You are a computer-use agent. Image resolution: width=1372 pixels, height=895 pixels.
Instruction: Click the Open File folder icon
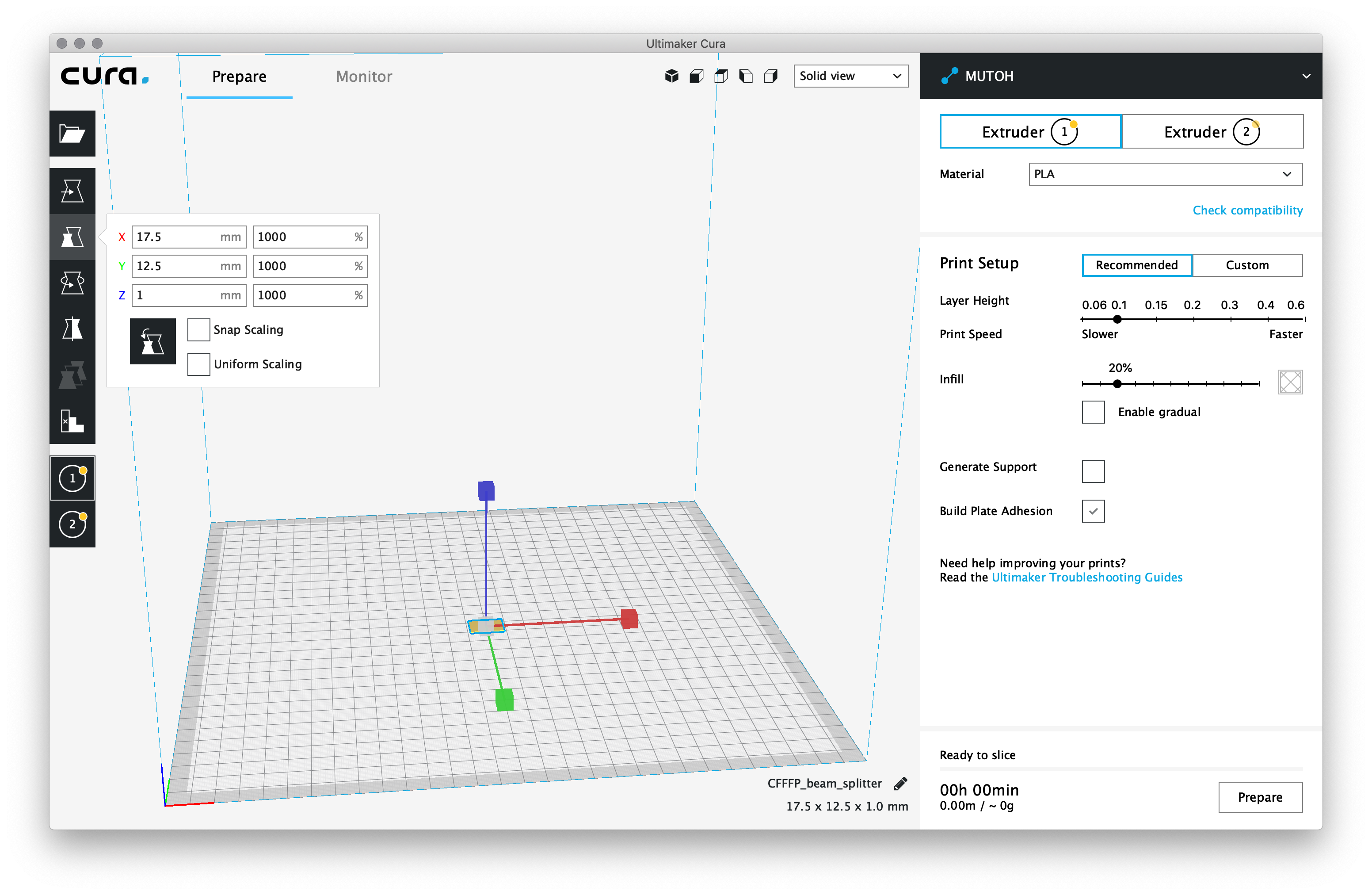point(72,134)
